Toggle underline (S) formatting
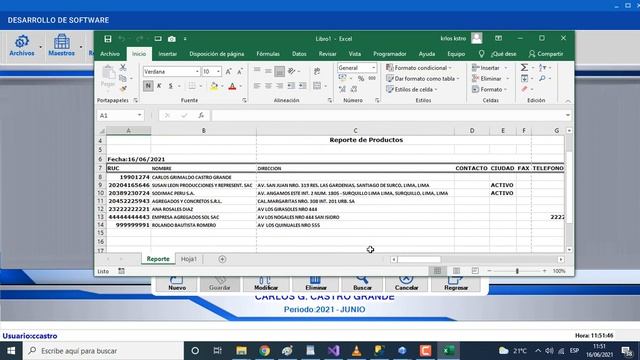Image resolution: width=640 pixels, height=360 pixels. pos(171,86)
